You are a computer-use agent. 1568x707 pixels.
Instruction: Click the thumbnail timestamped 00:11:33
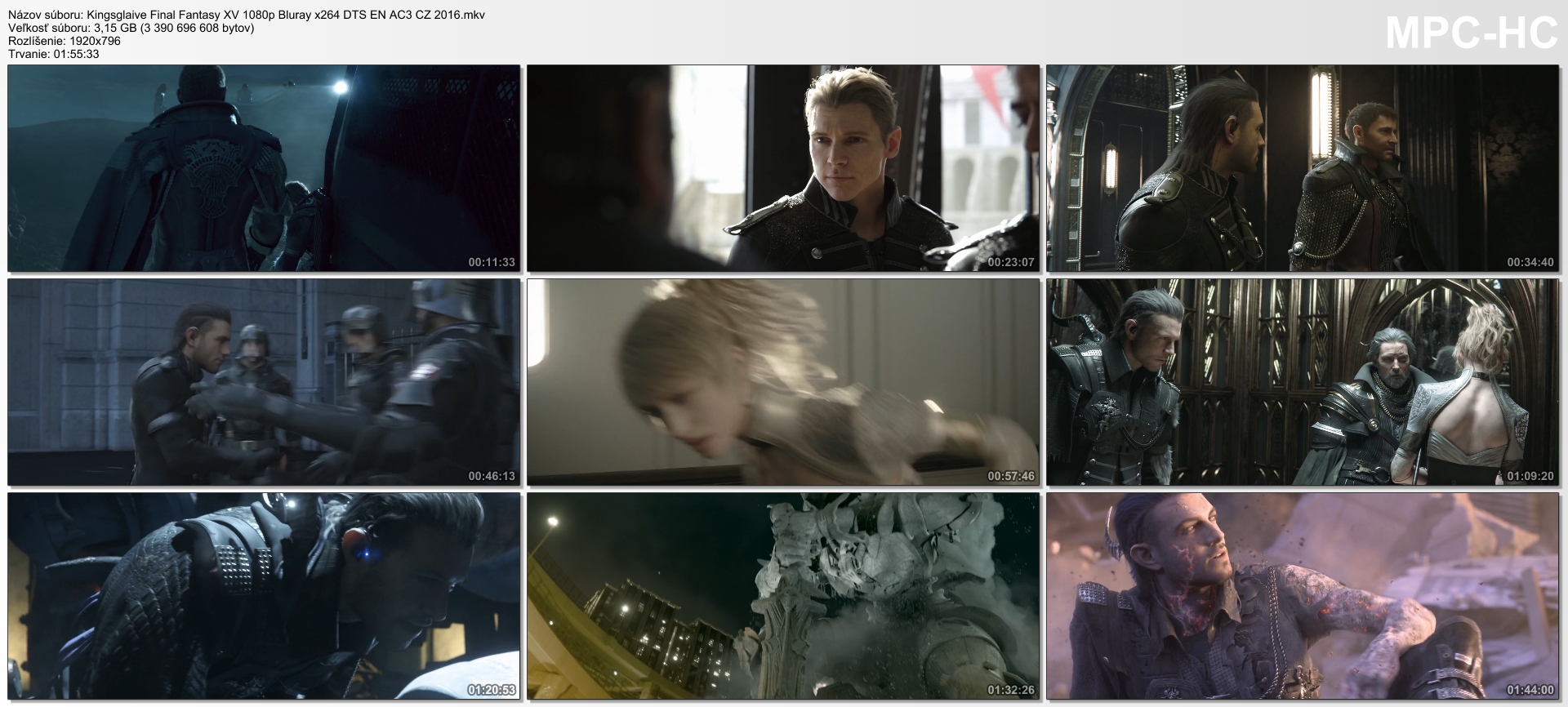pos(264,168)
